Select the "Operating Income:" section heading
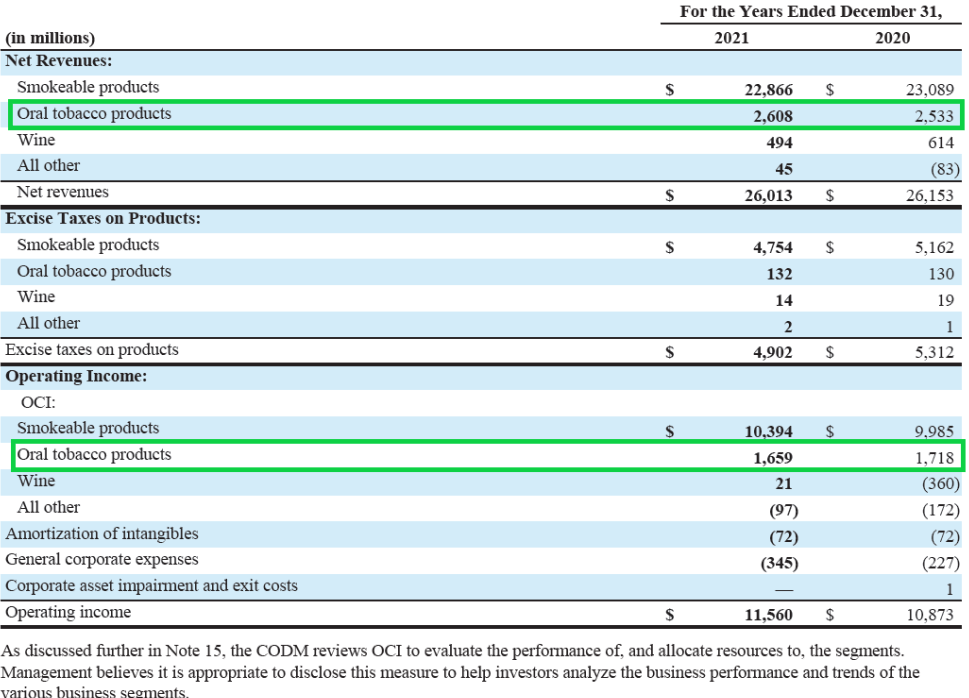The width and height of the screenshot is (969, 698). tap(77, 376)
